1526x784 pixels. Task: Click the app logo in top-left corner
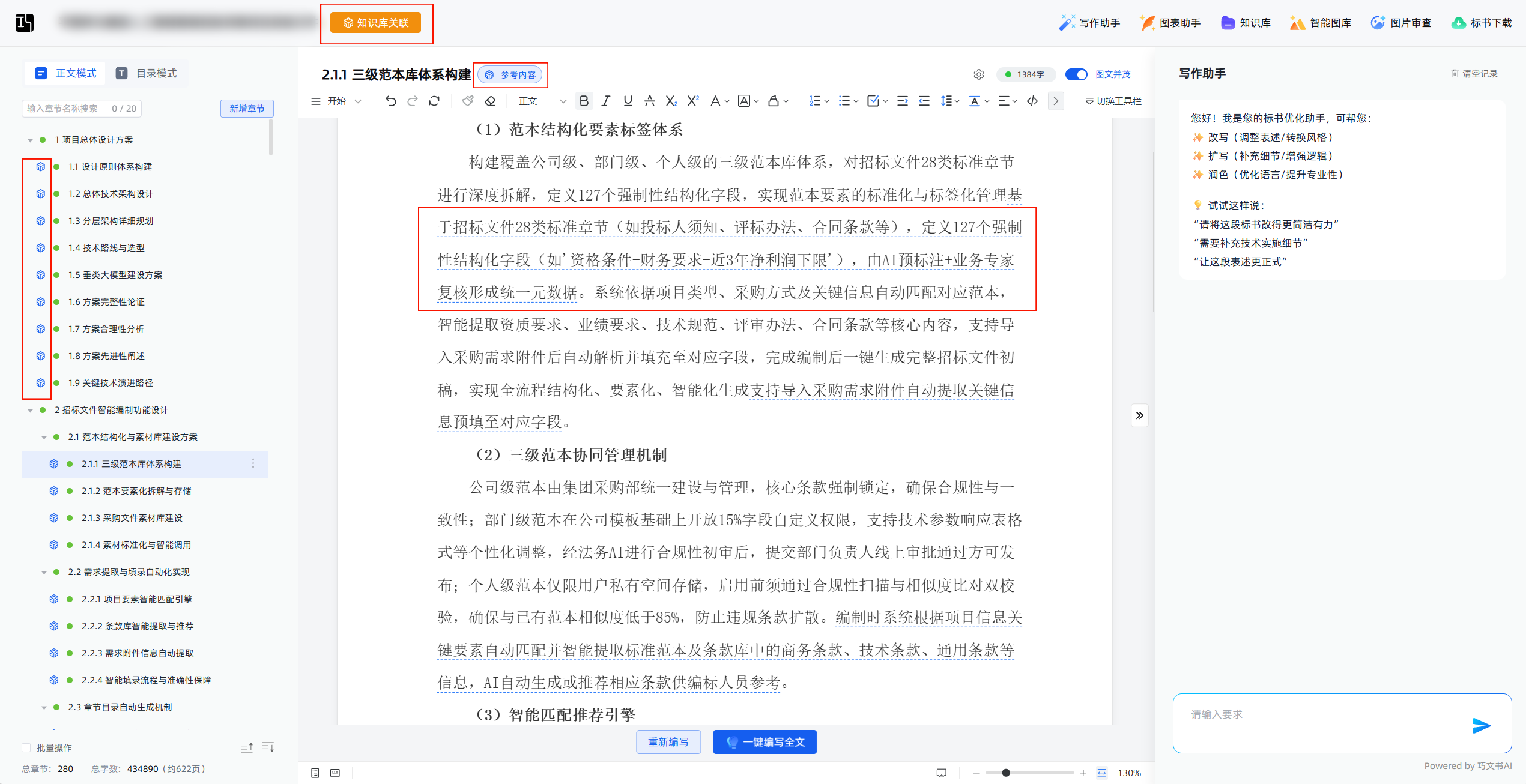point(24,23)
